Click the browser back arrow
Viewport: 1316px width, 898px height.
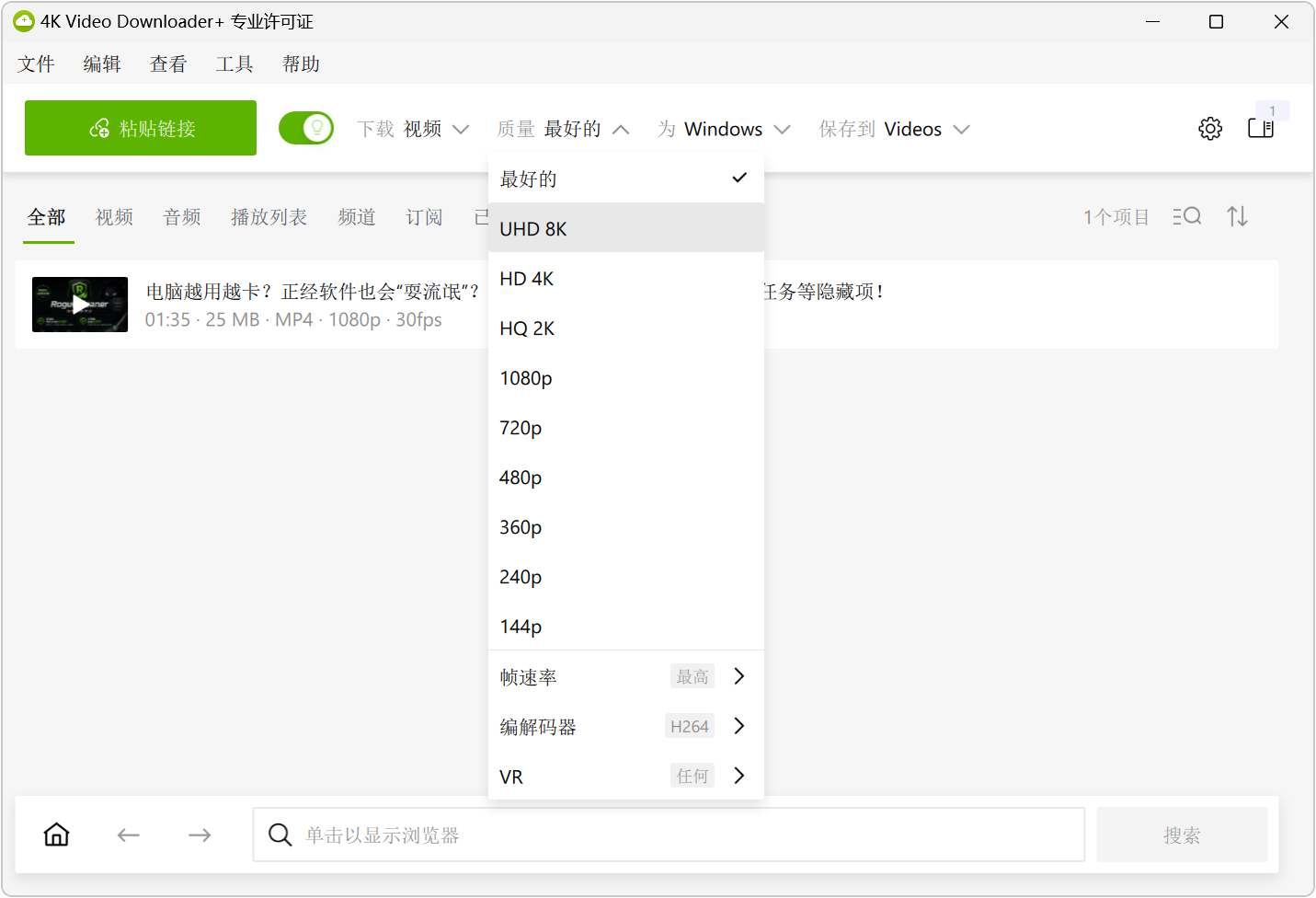tap(128, 835)
